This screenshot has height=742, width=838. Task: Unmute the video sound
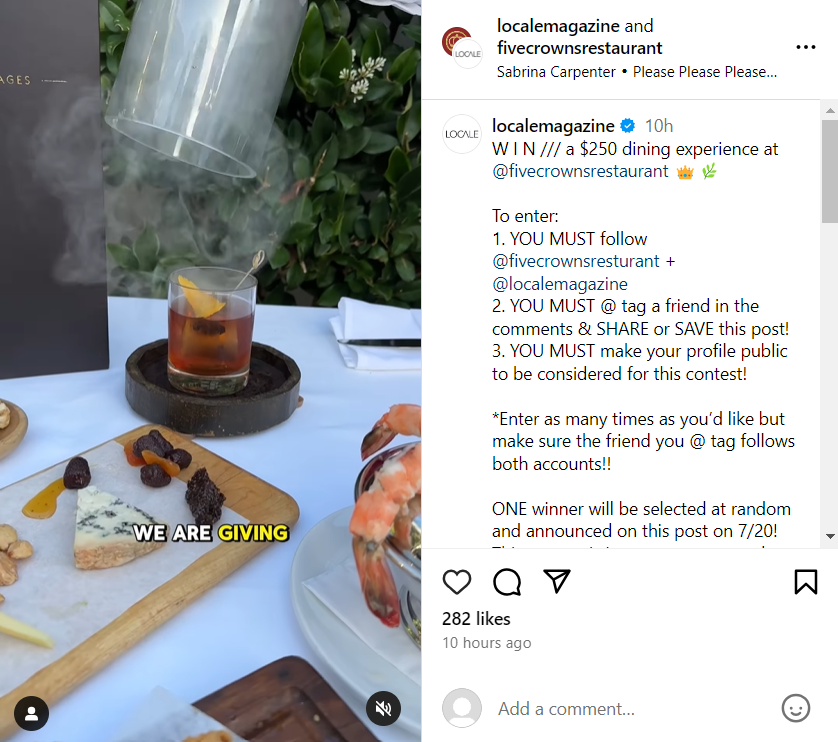tap(383, 708)
